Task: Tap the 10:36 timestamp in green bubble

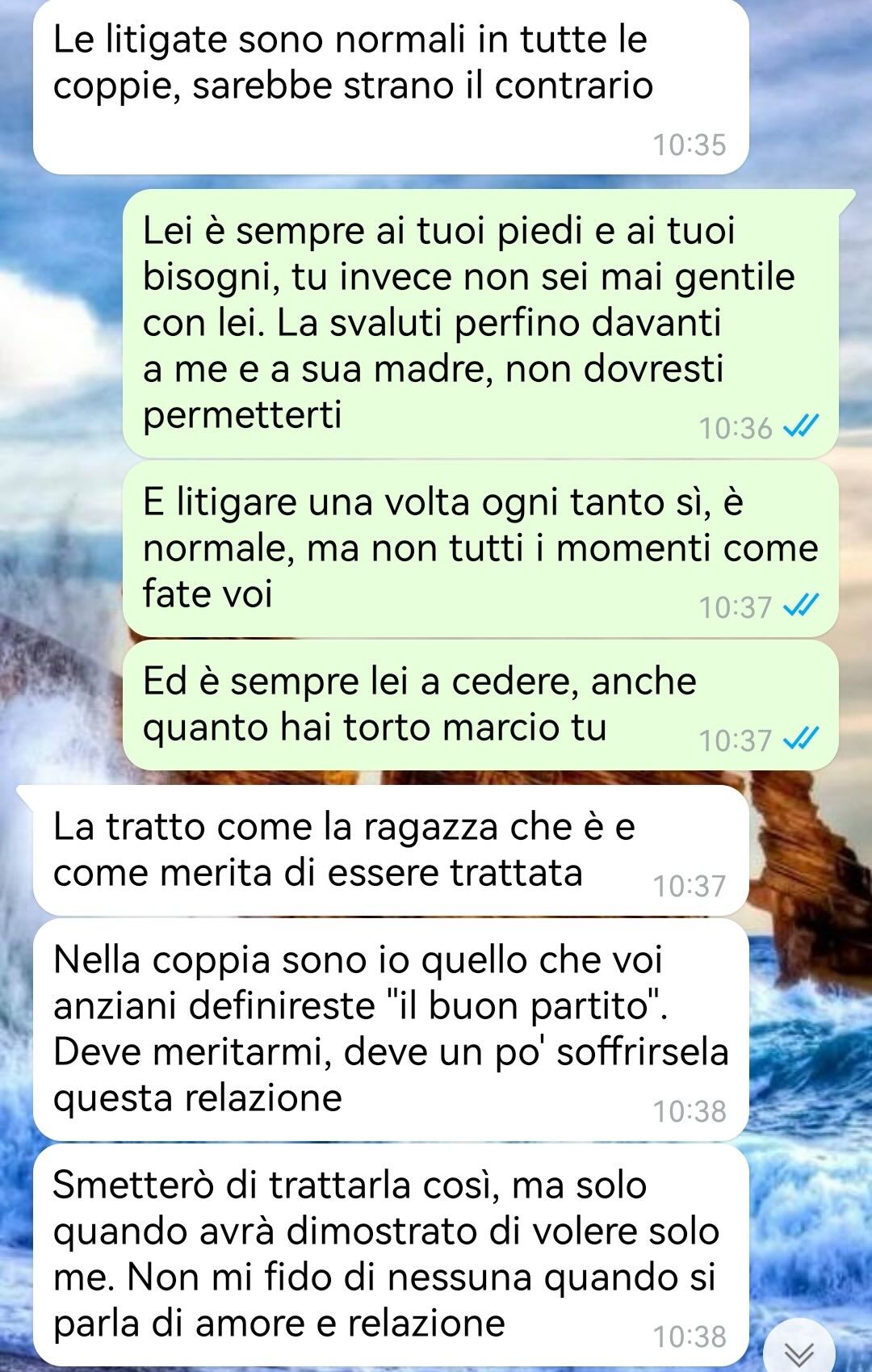Action: (x=736, y=428)
